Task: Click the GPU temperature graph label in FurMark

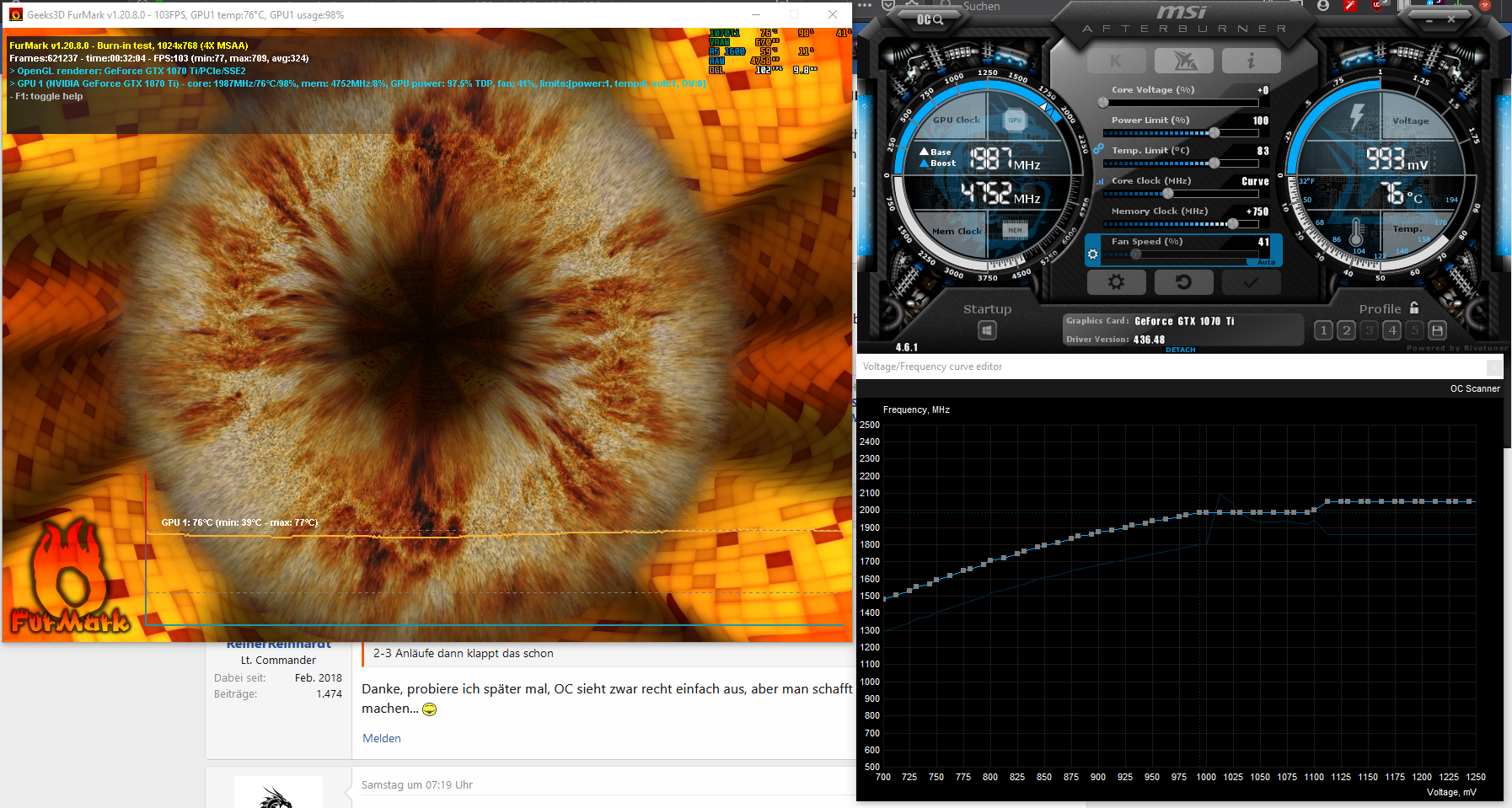Action: [x=240, y=522]
